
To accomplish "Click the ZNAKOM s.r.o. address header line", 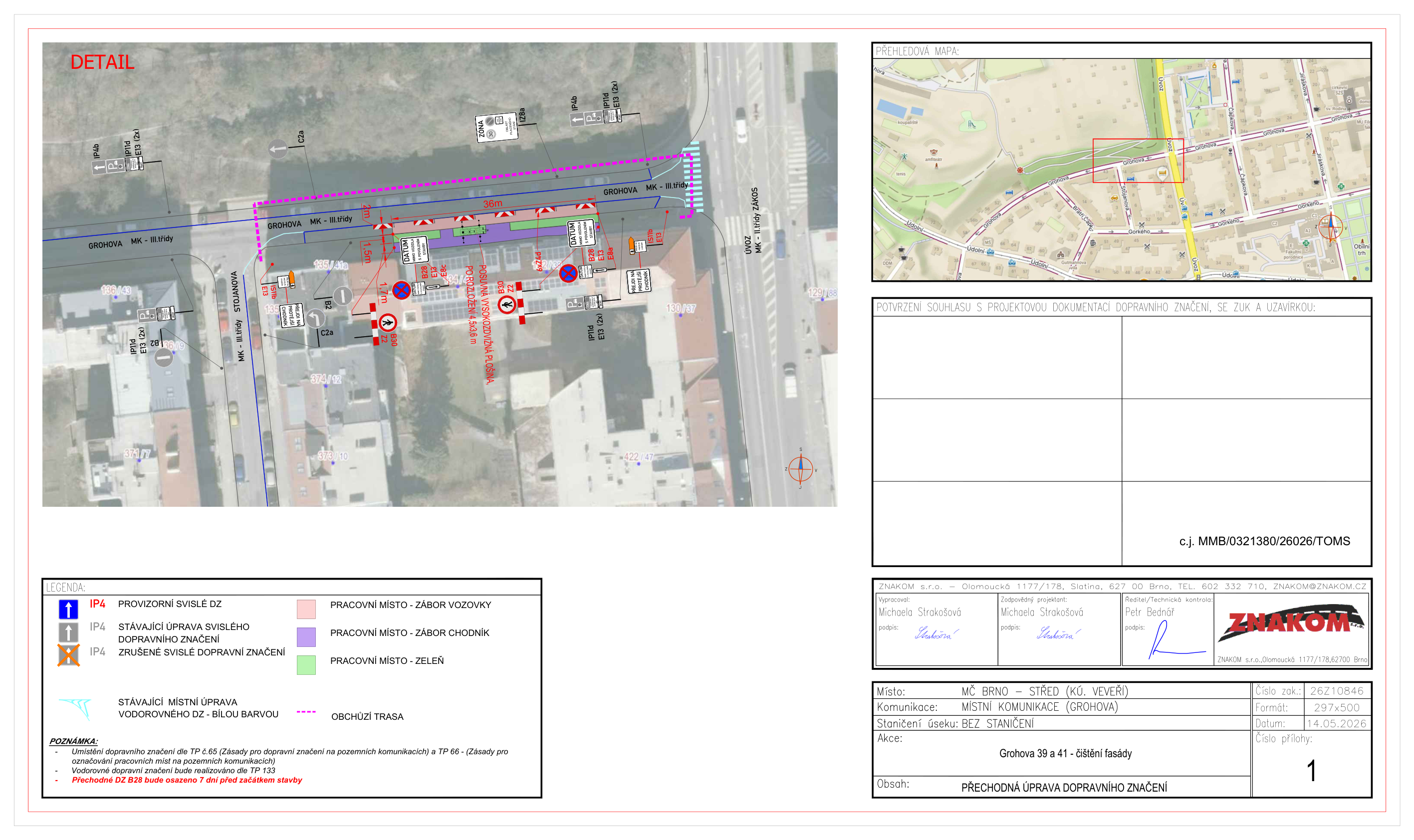I will tap(1123, 587).
